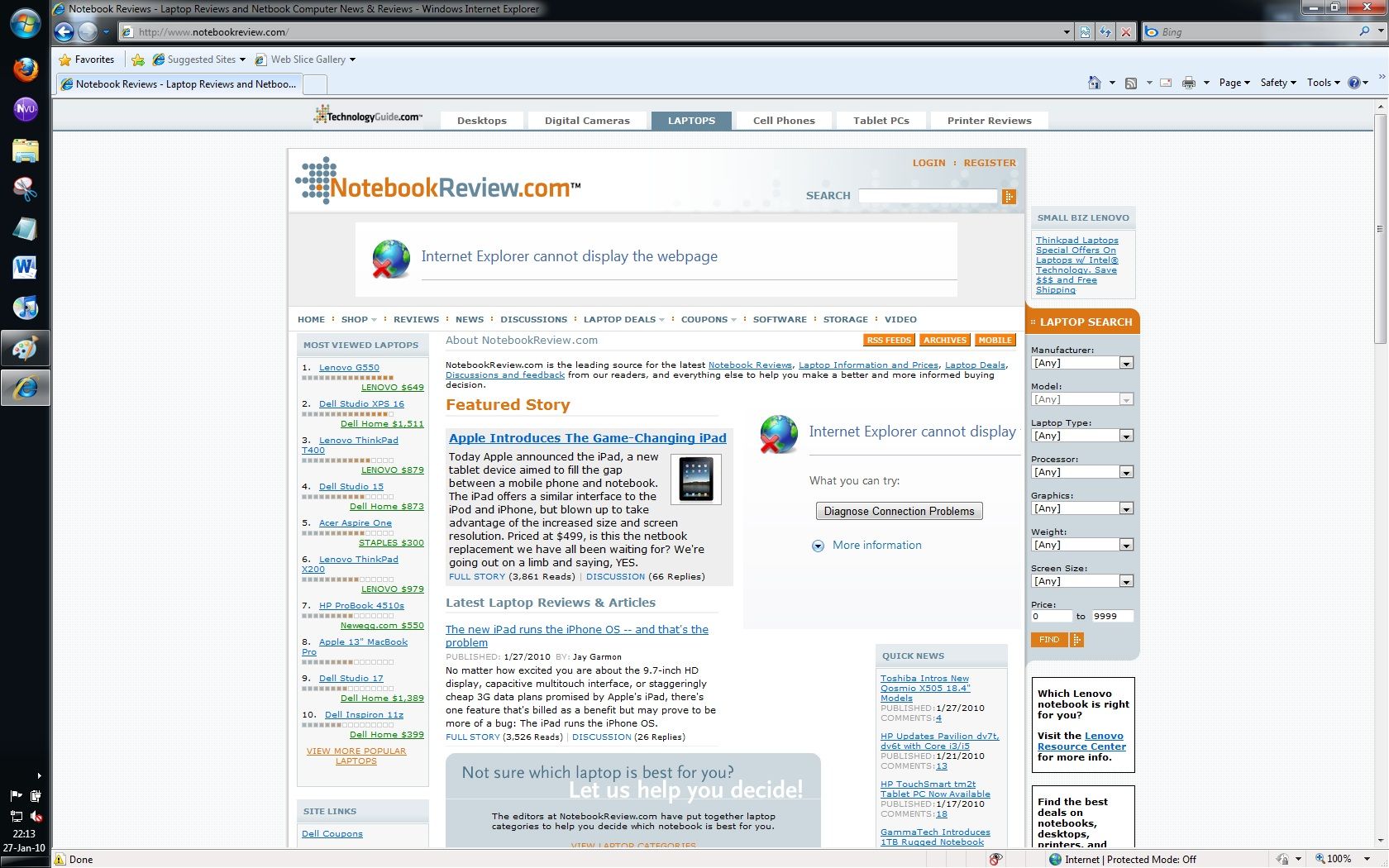This screenshot has height=868, width=1389.
Task: Switch to the Cell Phones site tab
Action: pos(784,121)
